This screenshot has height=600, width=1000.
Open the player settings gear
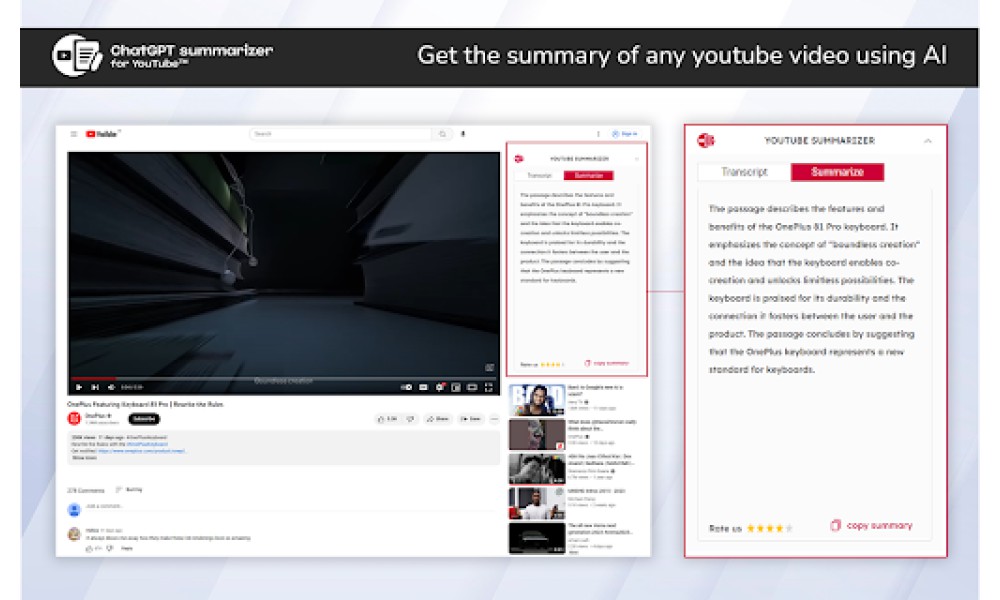click(439, 387)
